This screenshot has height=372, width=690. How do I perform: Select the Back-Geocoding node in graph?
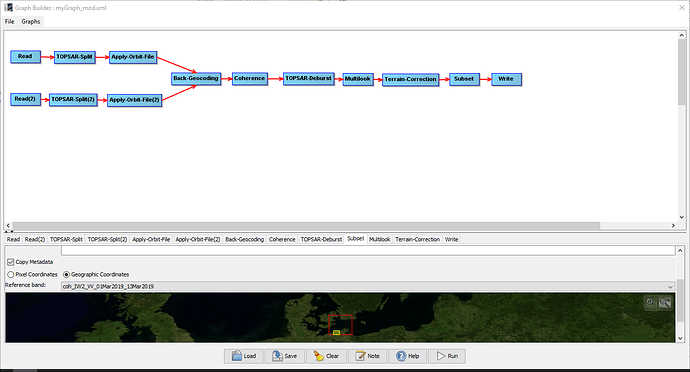196,78
